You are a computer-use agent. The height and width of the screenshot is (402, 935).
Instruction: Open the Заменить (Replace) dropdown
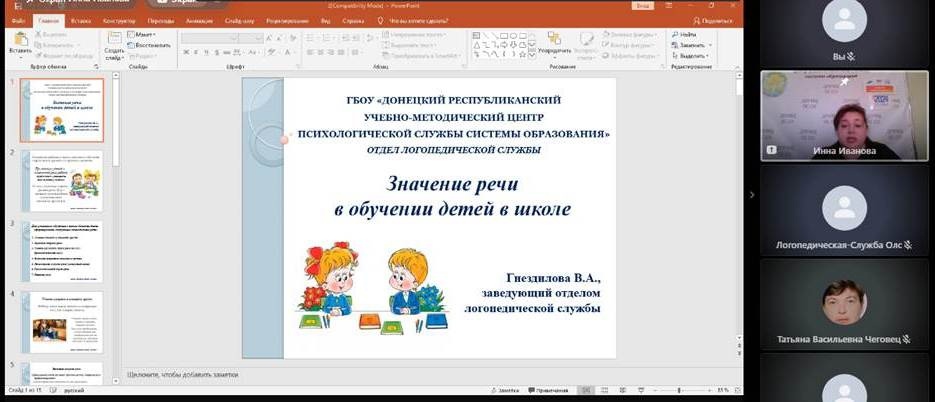(692, 45)
